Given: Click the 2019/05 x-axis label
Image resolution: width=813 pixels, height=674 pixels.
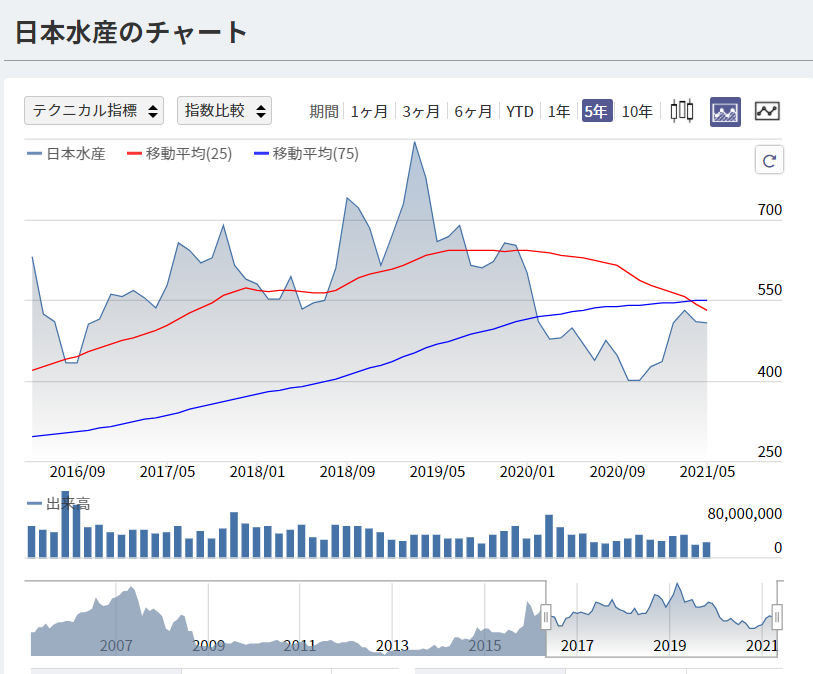Looking at the screenshot, I should 437,472.
